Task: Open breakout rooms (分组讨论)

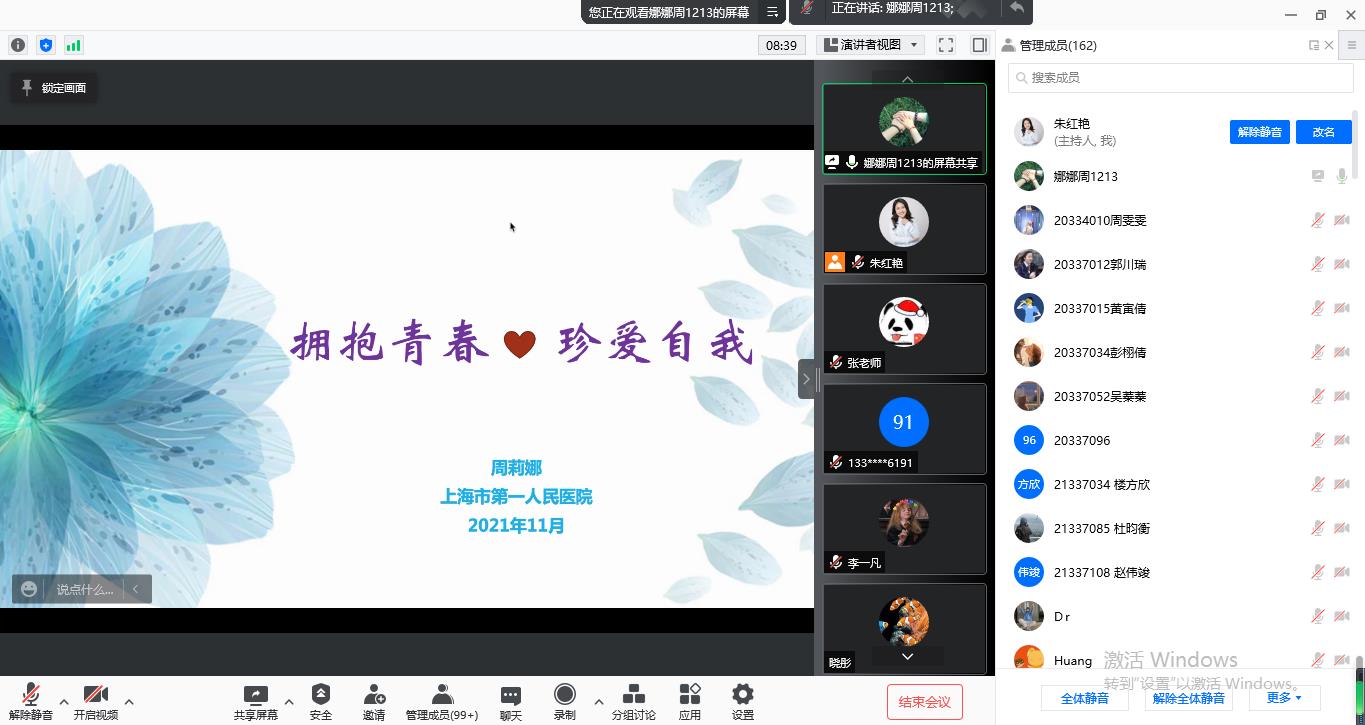Action: (633, 701)
